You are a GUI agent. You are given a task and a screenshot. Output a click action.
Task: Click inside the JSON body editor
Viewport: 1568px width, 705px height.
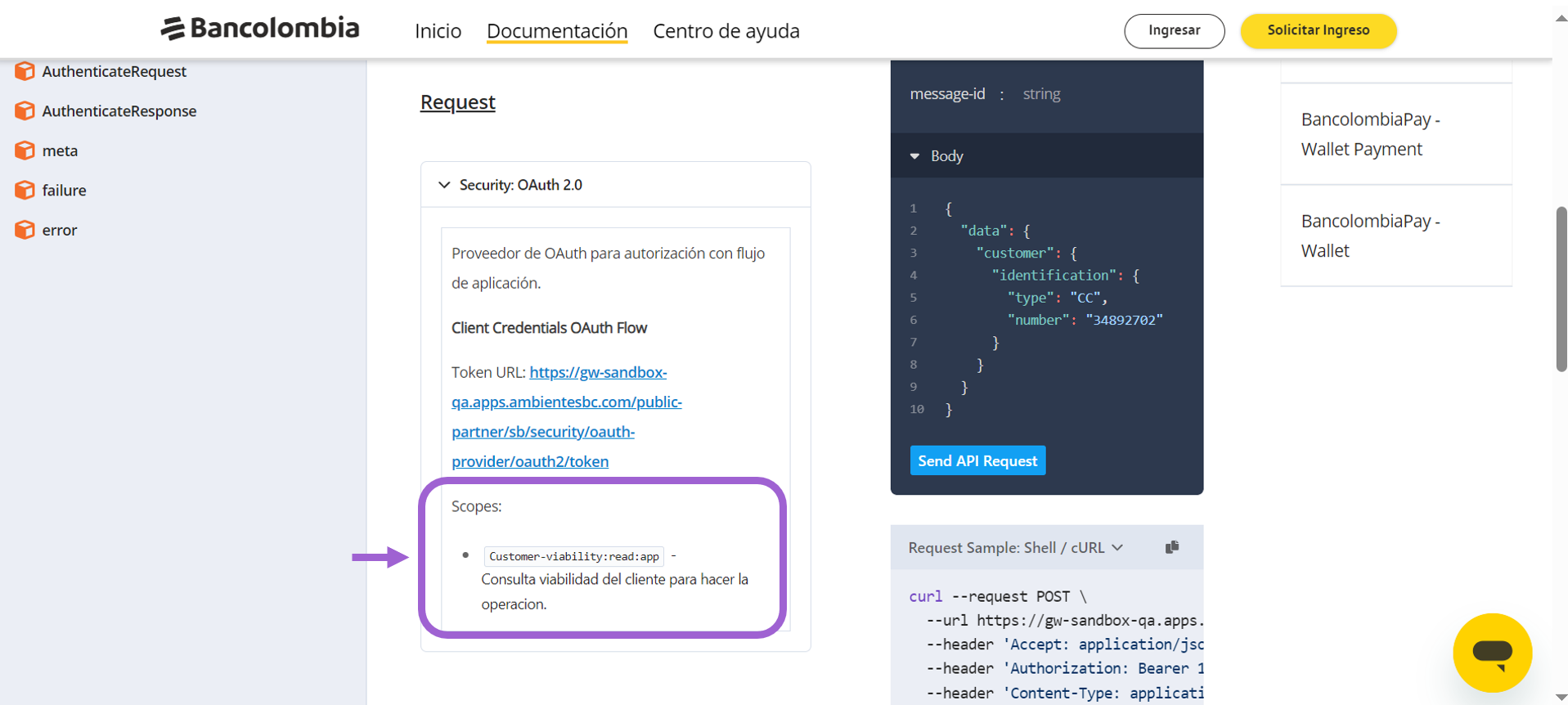click(1047, 308)
